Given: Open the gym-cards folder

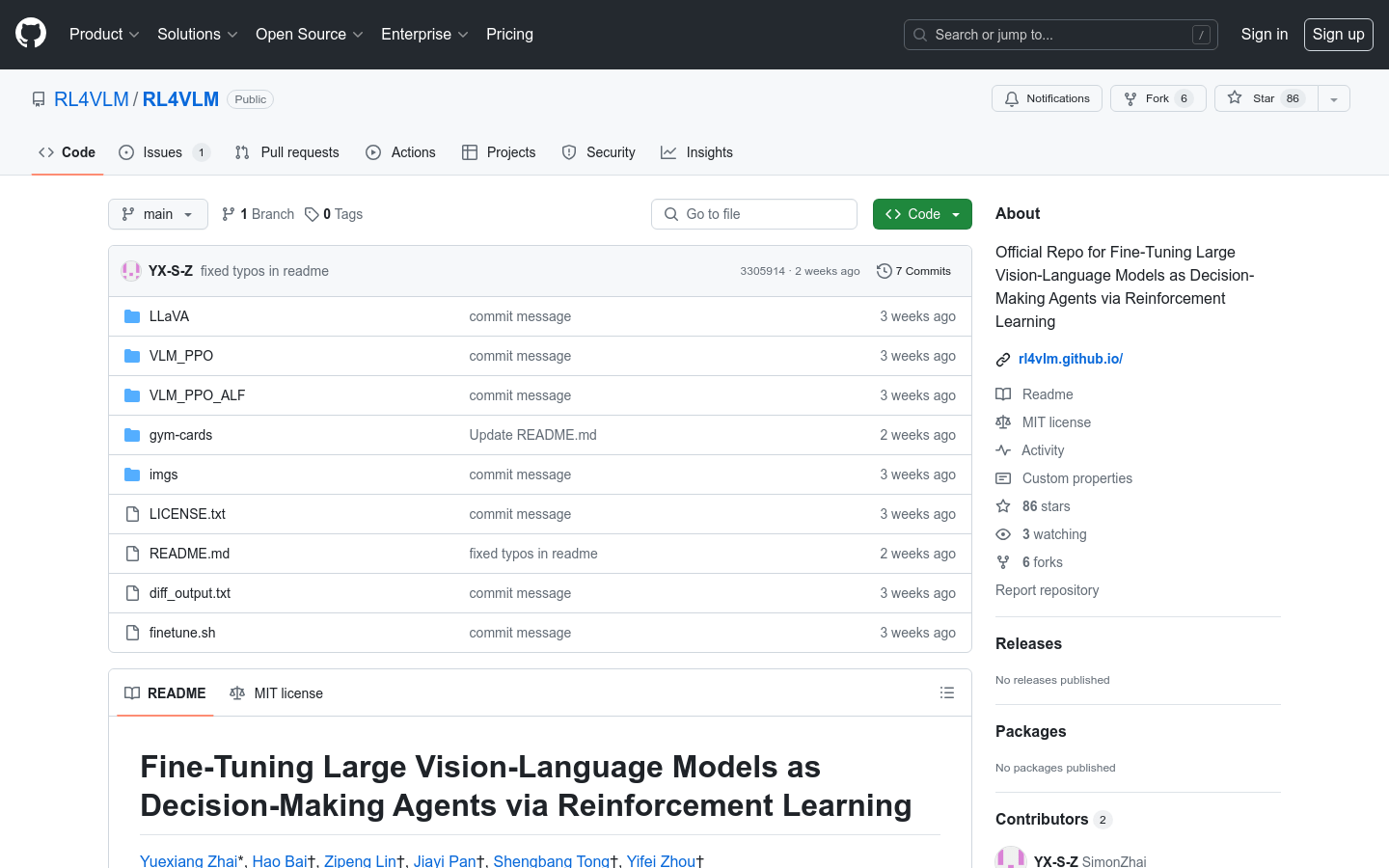Looking at the screenshot, I should click(x=180, y=435).
